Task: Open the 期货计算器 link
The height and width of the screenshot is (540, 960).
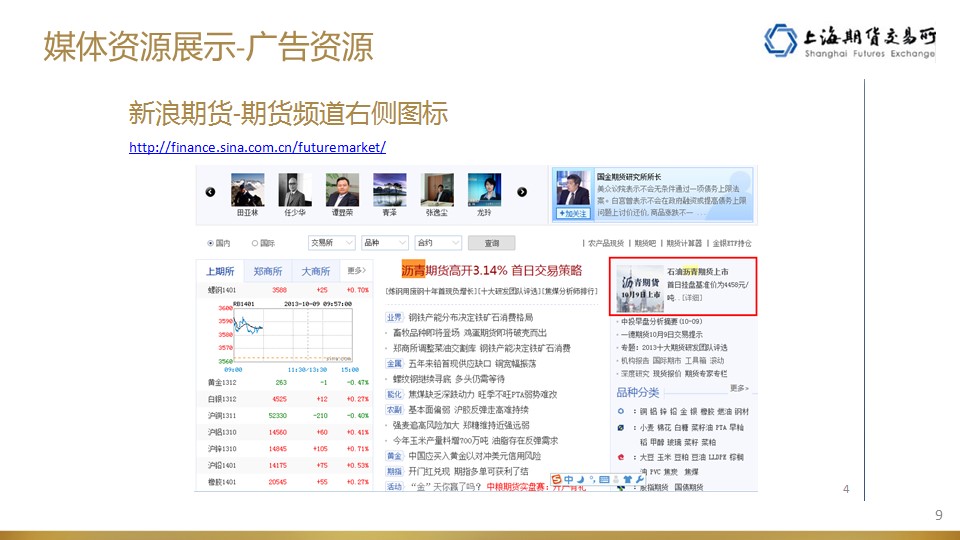Action: 684,243
